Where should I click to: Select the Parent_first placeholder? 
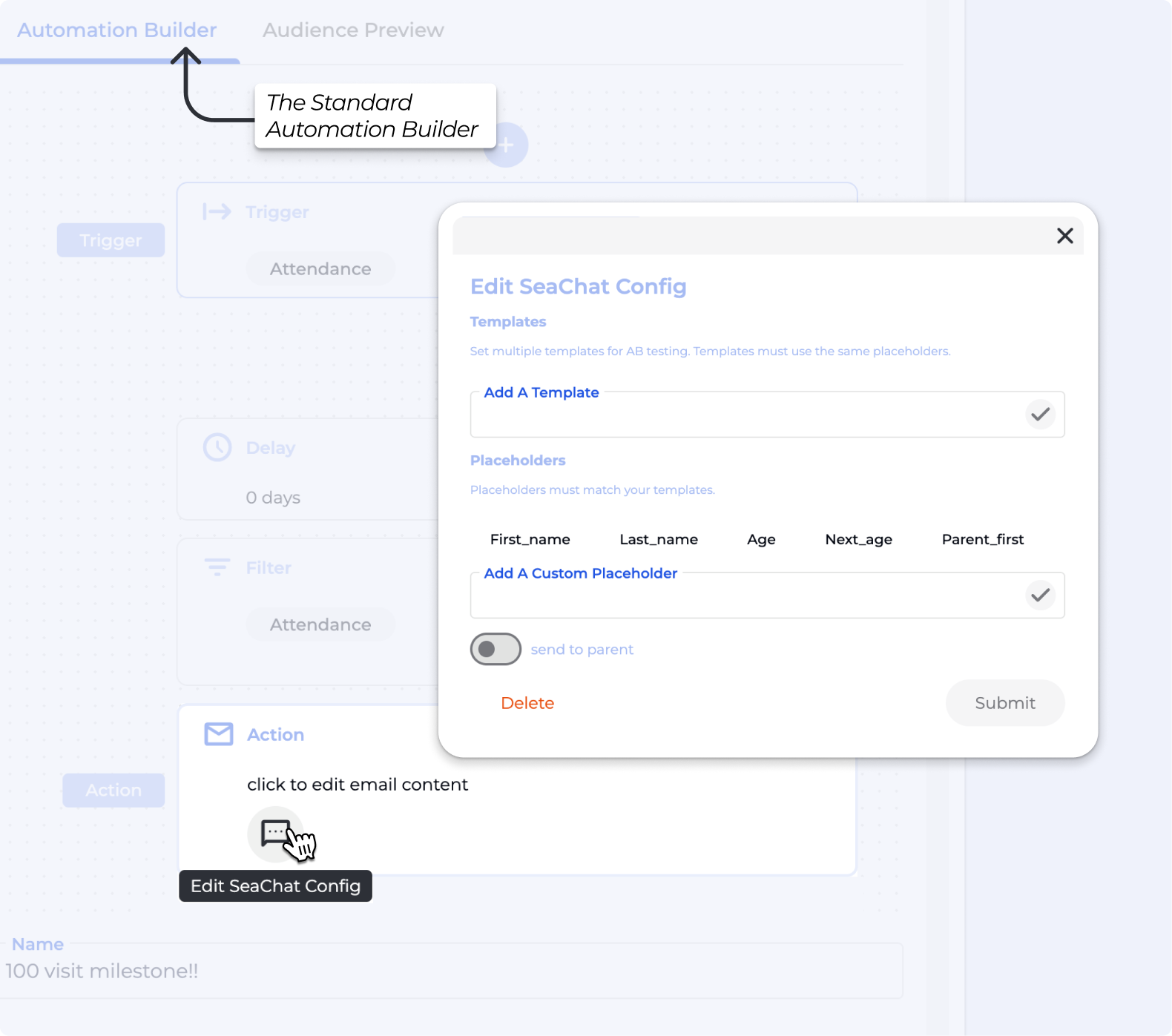click(x=983, y=539)
